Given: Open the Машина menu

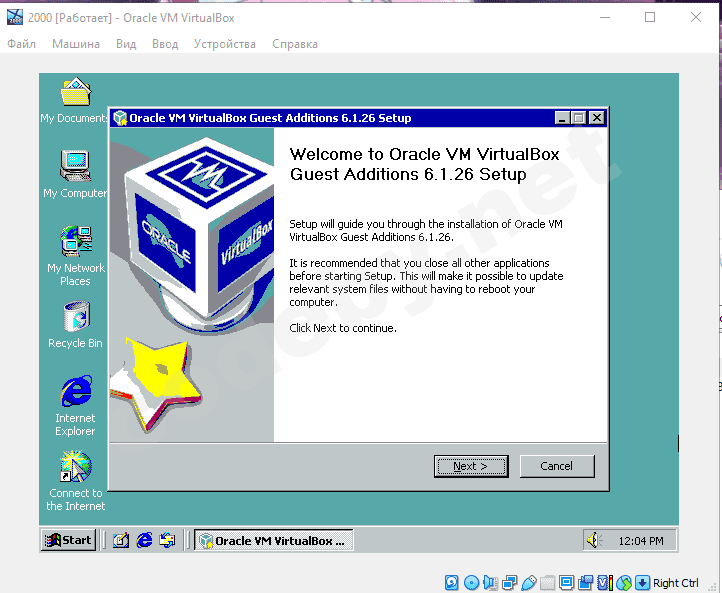Looking at the screenshot, I should click(x=76, y=44).
